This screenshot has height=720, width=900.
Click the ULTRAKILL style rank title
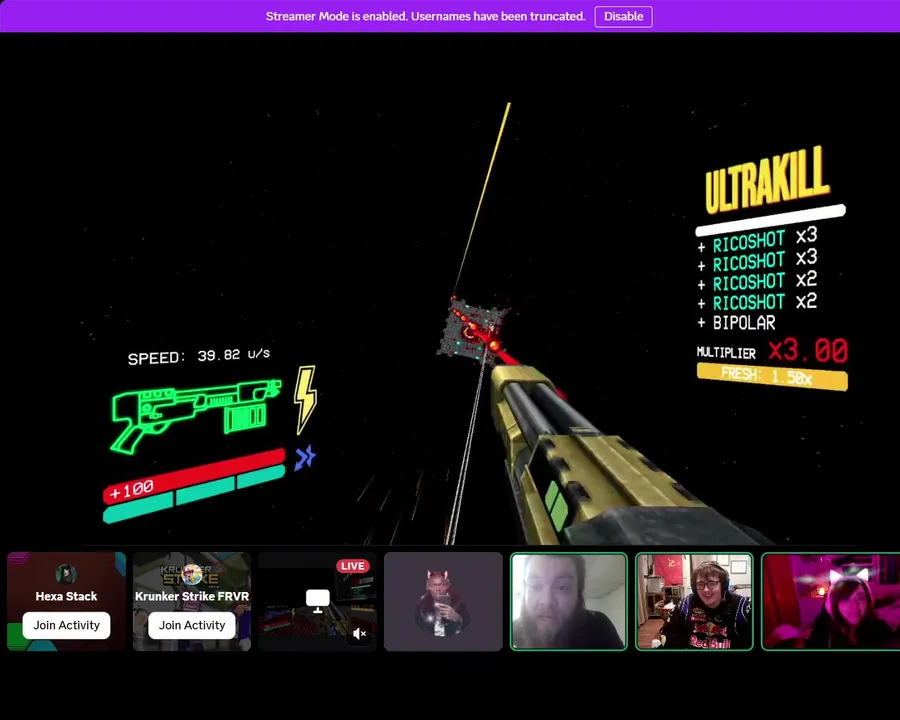pyautogui.click(x=767, y=179)
